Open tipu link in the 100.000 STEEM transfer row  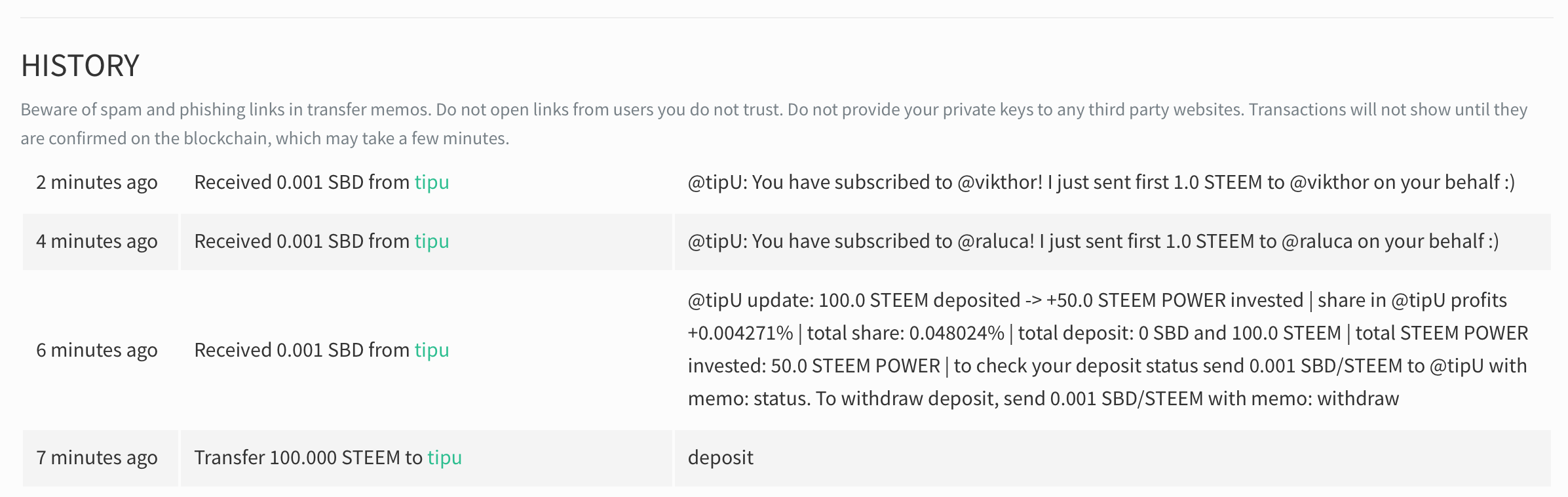445,458
